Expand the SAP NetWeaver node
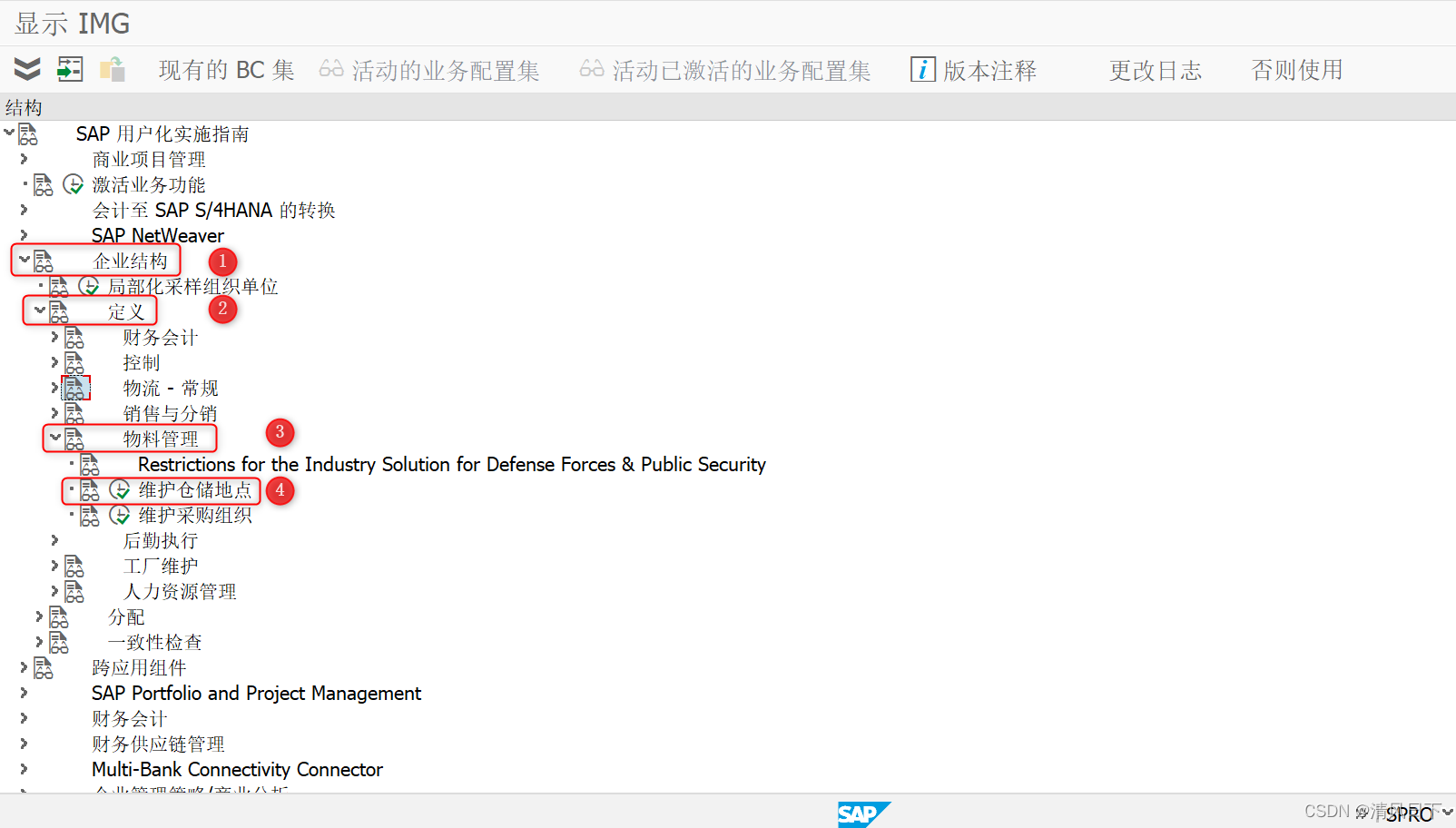Screen dimensions: 1456x828 (24, 235)
